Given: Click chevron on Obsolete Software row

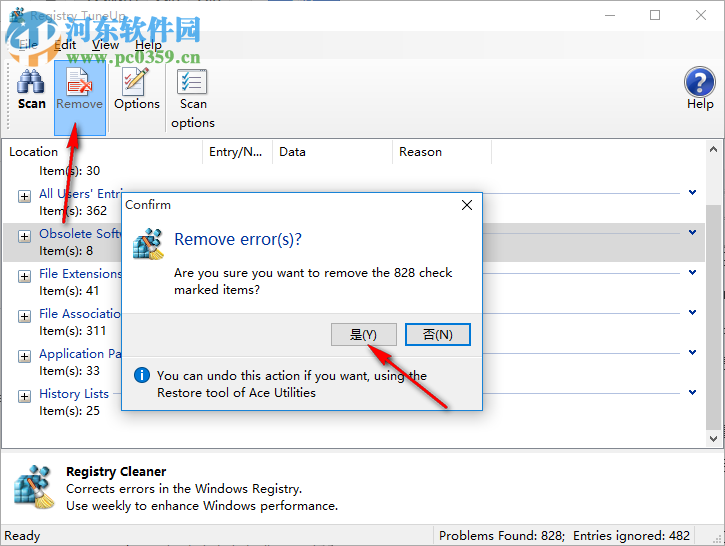Looking at the screenshot, I should click(x=692, y=232).
